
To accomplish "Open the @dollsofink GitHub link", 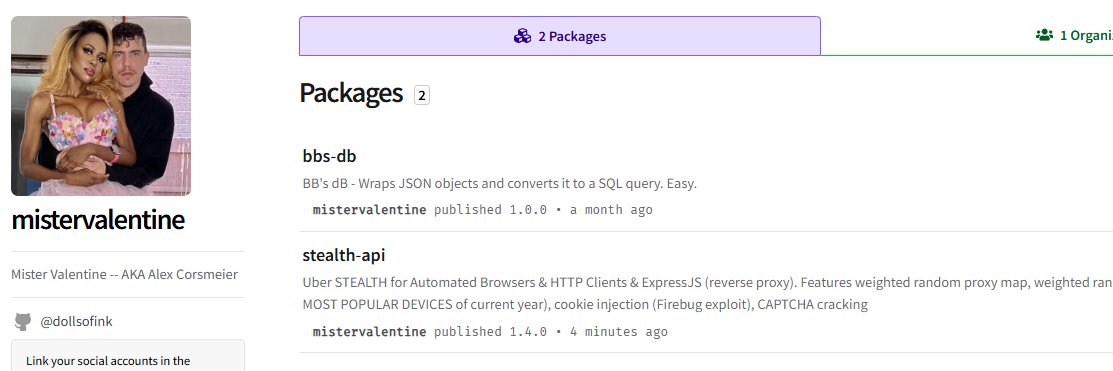I will (x=76, y=321).
